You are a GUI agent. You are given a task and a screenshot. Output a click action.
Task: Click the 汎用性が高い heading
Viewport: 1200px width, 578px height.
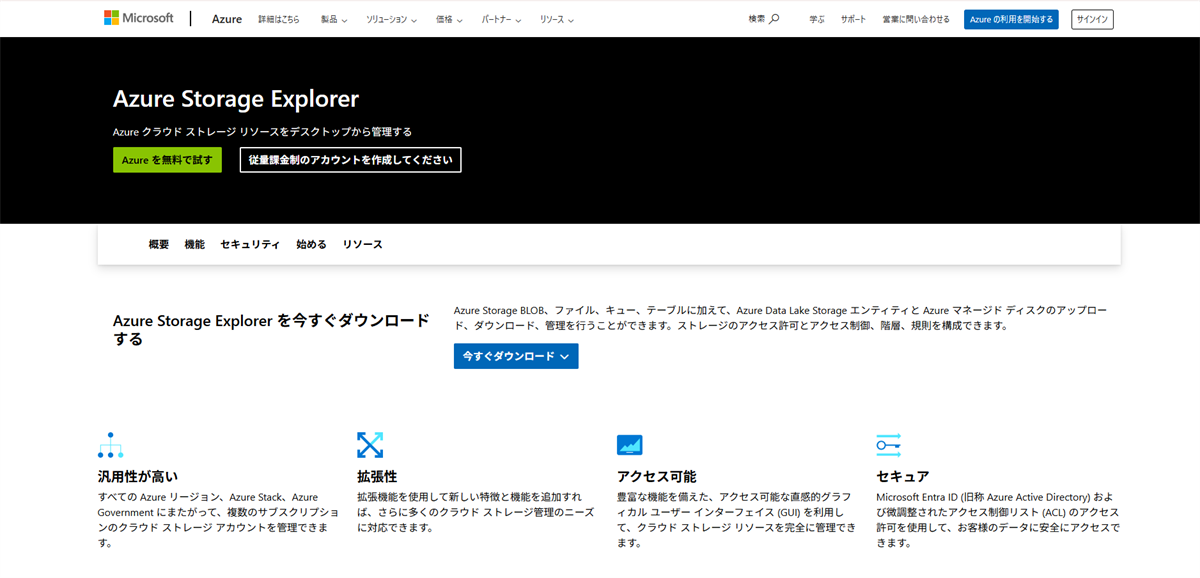click(138, 476)
